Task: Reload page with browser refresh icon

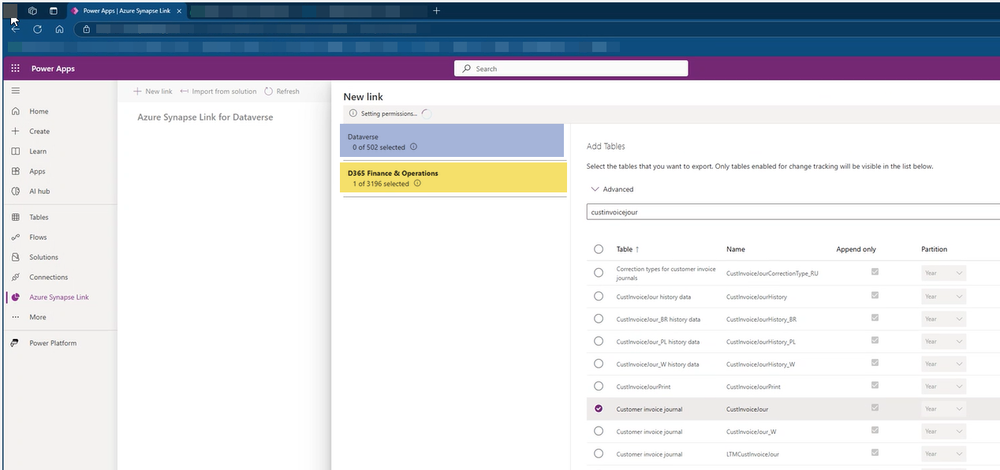Action: [37, 29]
